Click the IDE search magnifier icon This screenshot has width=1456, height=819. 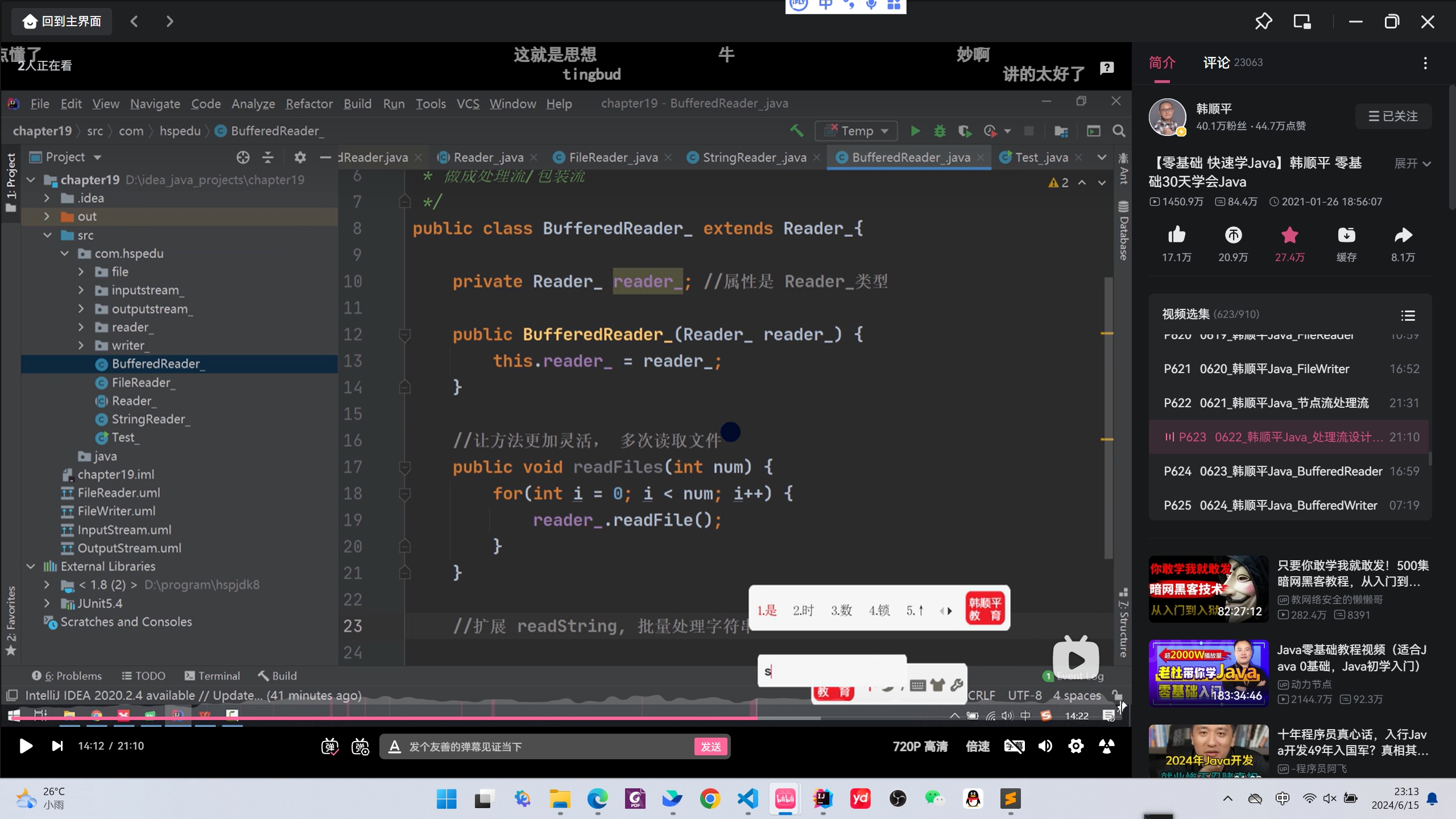pyautogui.click(x=1119, y=131)
